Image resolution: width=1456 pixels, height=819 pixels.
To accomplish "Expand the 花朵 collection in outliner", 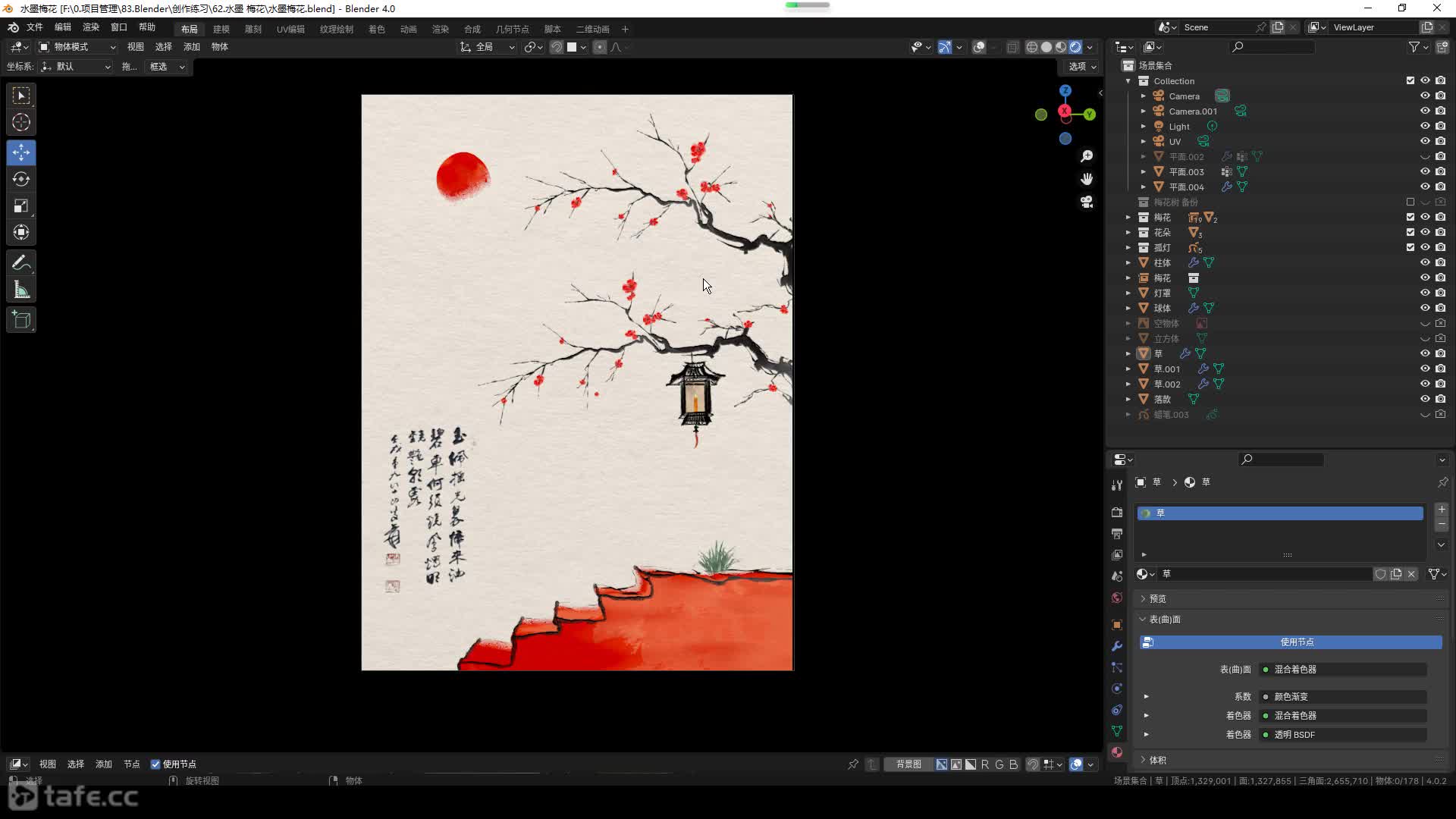I will 1128,232.
